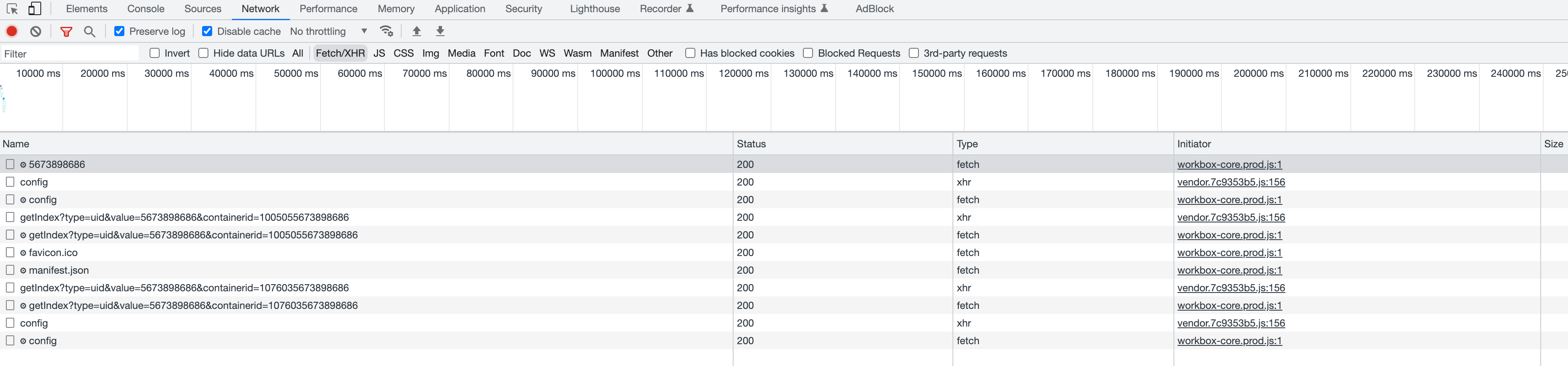The height and width of the screenshot is (366, 1568).
Task: Filter requests by Other type
Action: click(x=660, y=53)
